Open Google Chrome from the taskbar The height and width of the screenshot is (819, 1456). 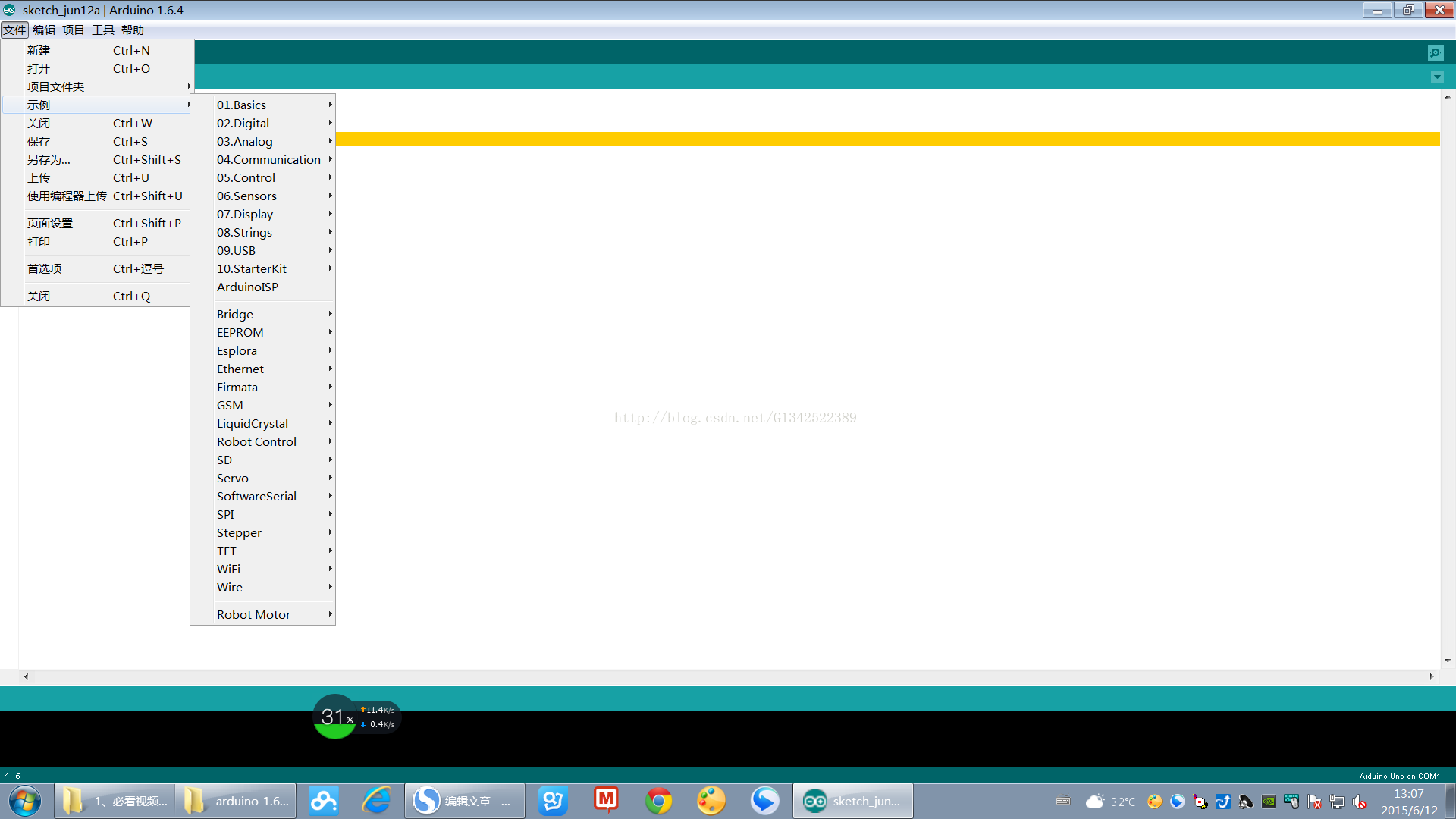(658, 801)
